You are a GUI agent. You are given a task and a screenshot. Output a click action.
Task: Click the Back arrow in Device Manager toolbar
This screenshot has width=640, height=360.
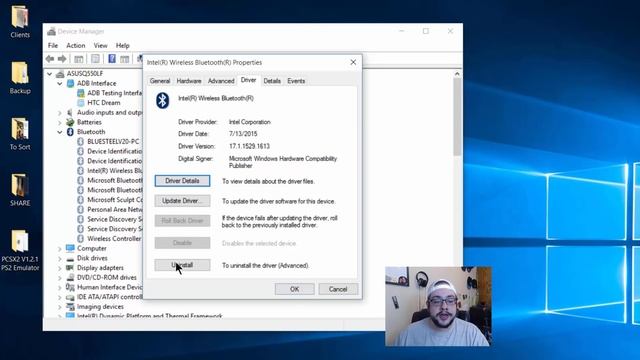coord(50,59)
